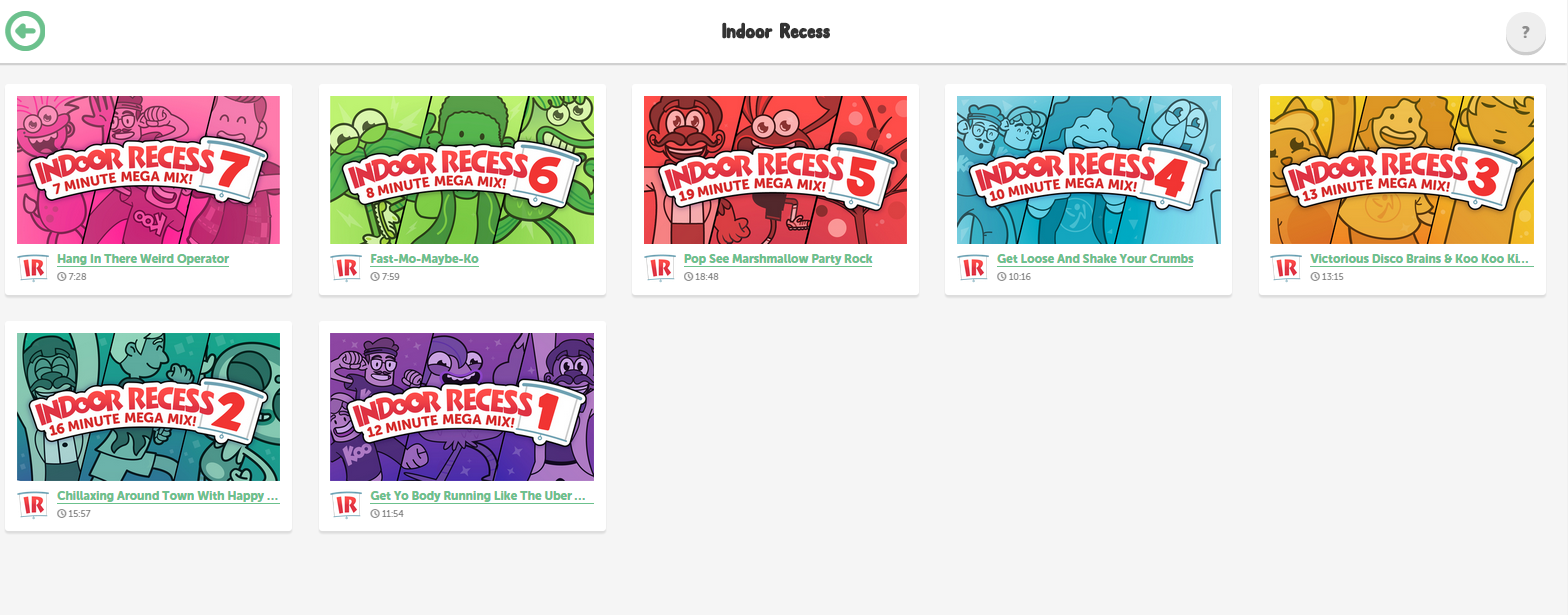Select the Indoor Recess 1 purple thumbnail
This screenshot has width=1568, height=615.
[462, 407]
